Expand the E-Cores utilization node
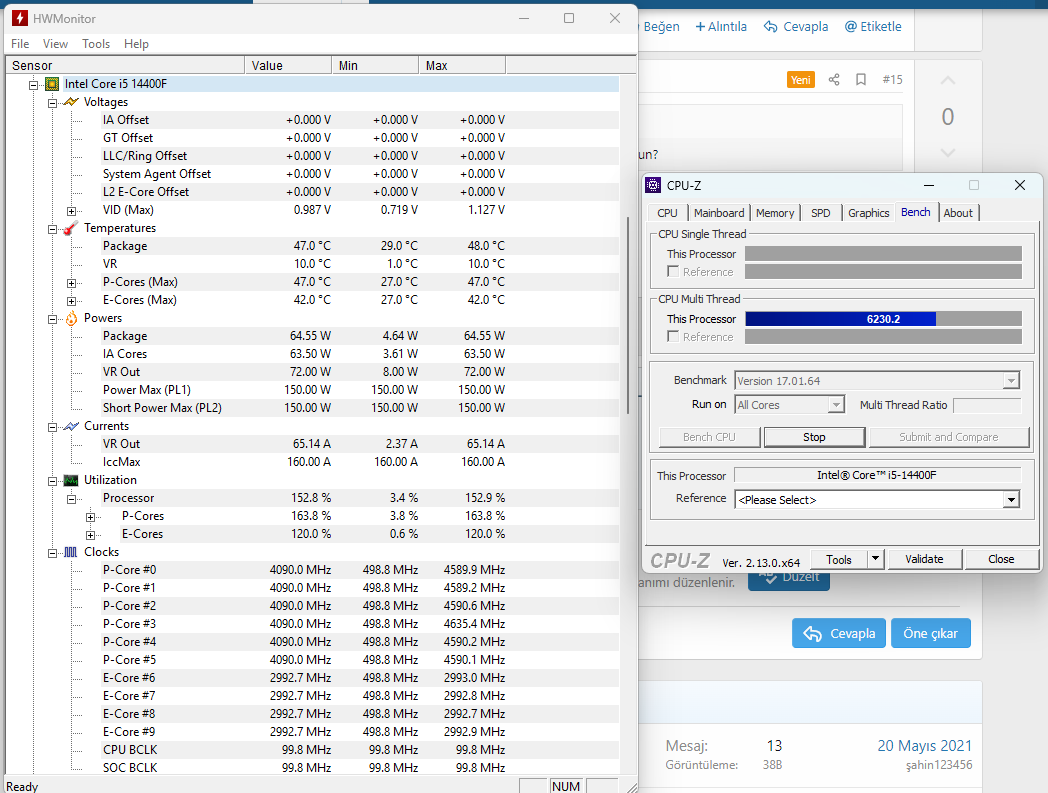 [90, 536]
